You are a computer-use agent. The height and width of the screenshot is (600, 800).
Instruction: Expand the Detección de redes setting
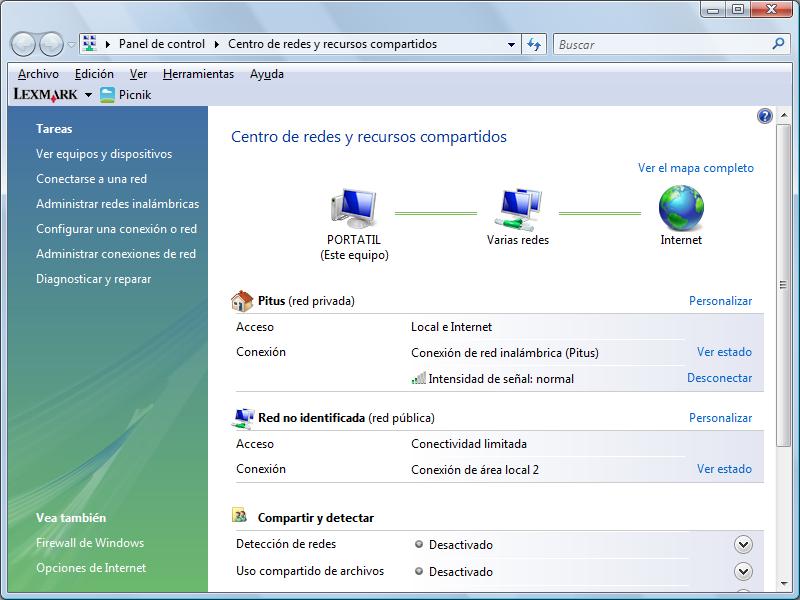pos(743,545)
